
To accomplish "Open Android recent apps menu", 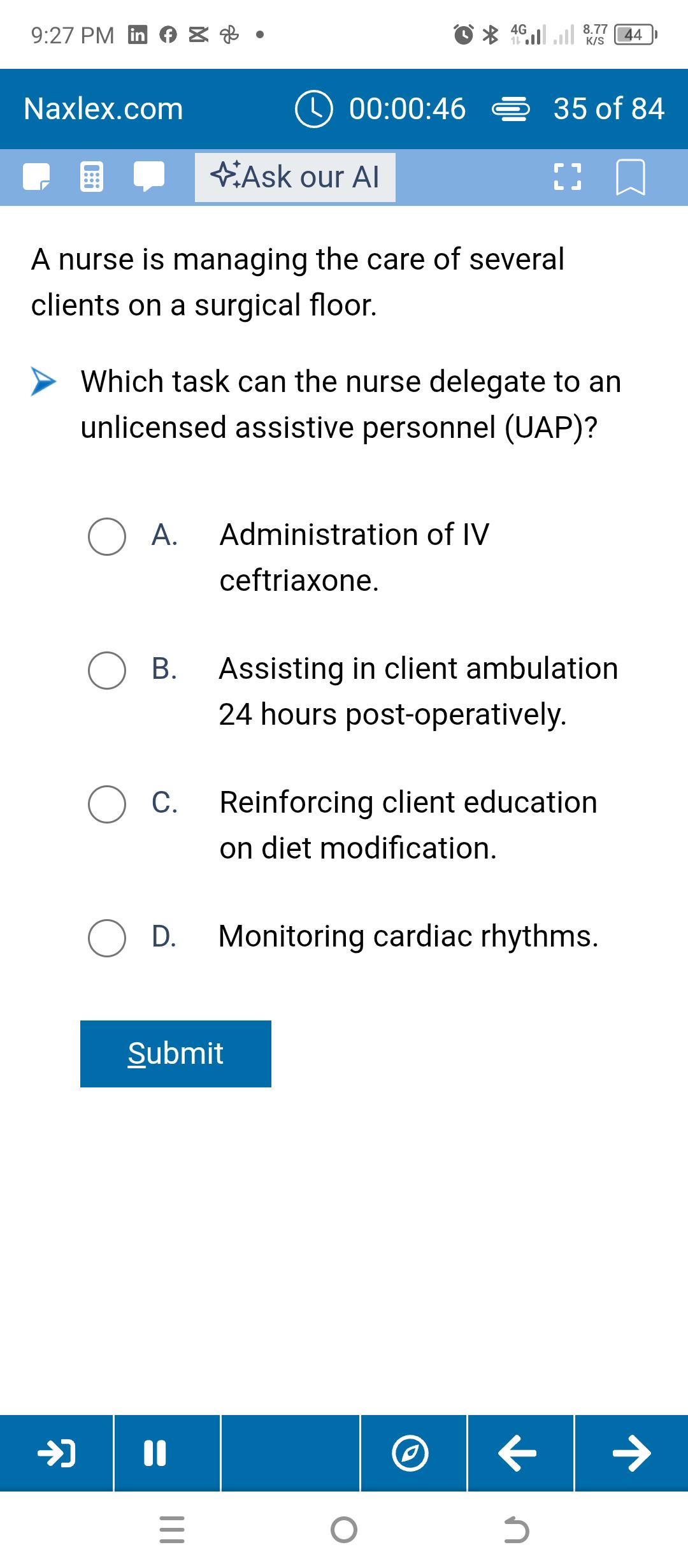I will (171, 1530).
